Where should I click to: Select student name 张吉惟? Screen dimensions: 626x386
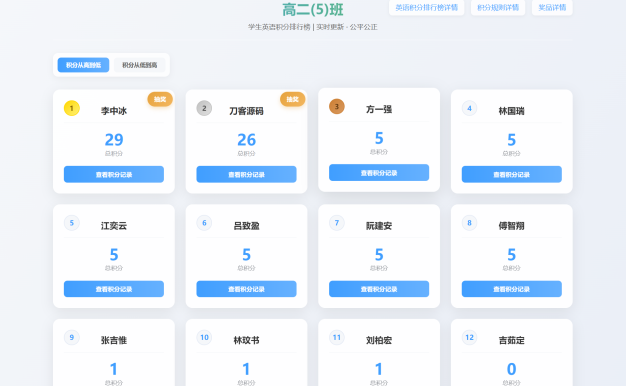114,340
